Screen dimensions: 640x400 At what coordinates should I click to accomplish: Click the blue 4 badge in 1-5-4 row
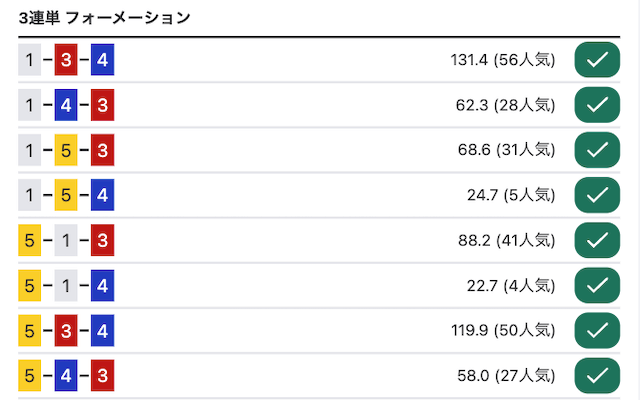click(102, 195)
